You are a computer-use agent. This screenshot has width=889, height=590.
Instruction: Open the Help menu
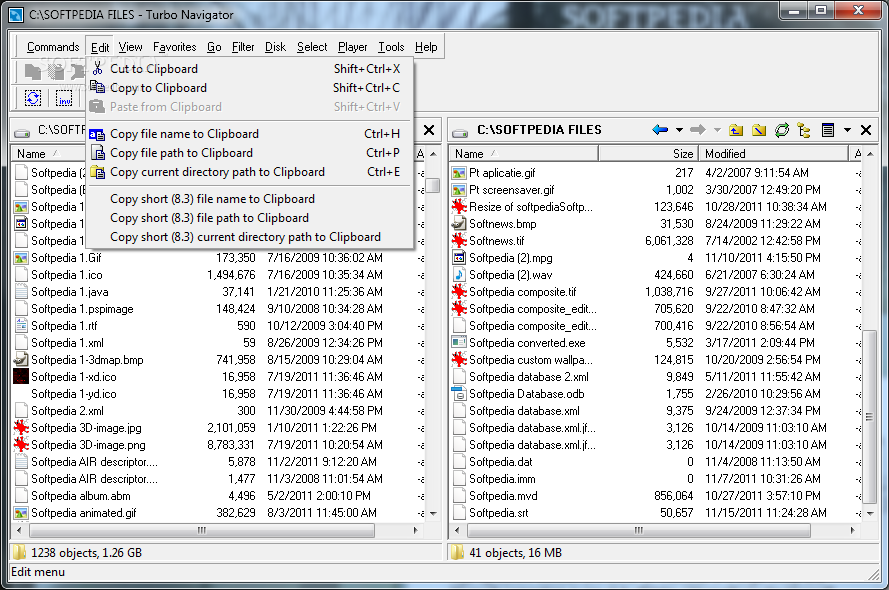[426, 47]
